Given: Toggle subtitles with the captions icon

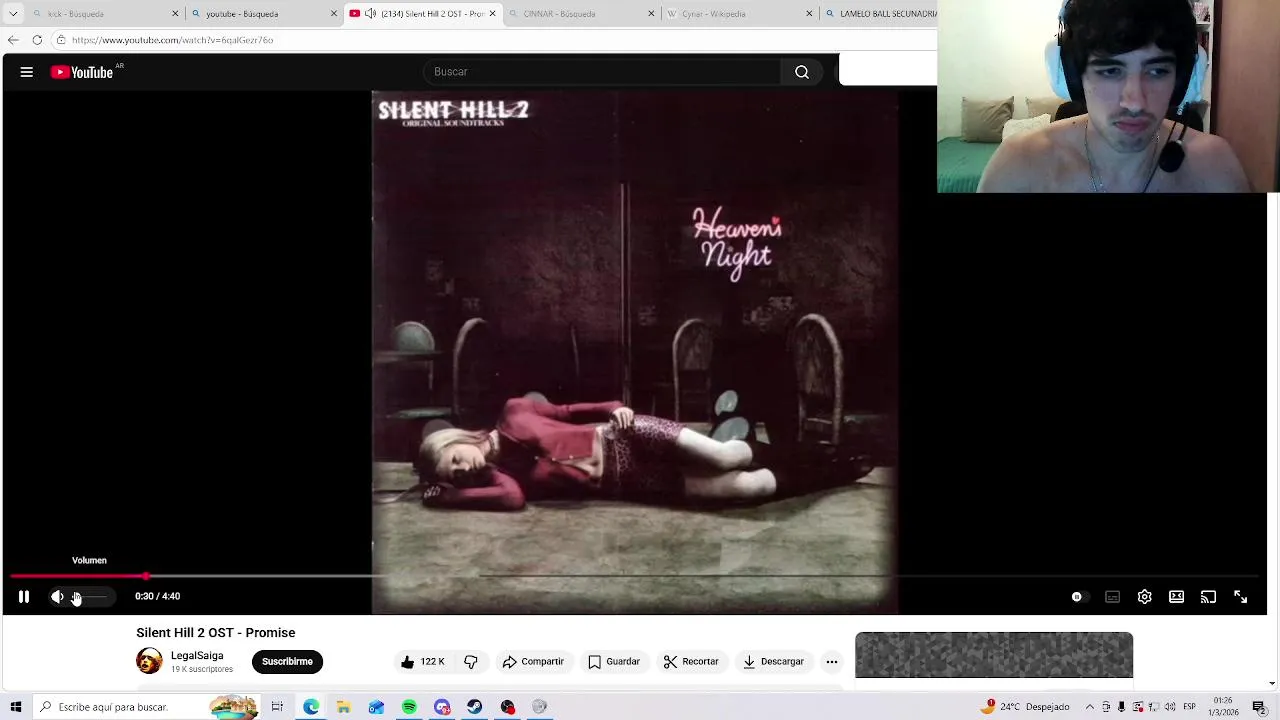Looking at the screenshot, I should pos(1112,597).
